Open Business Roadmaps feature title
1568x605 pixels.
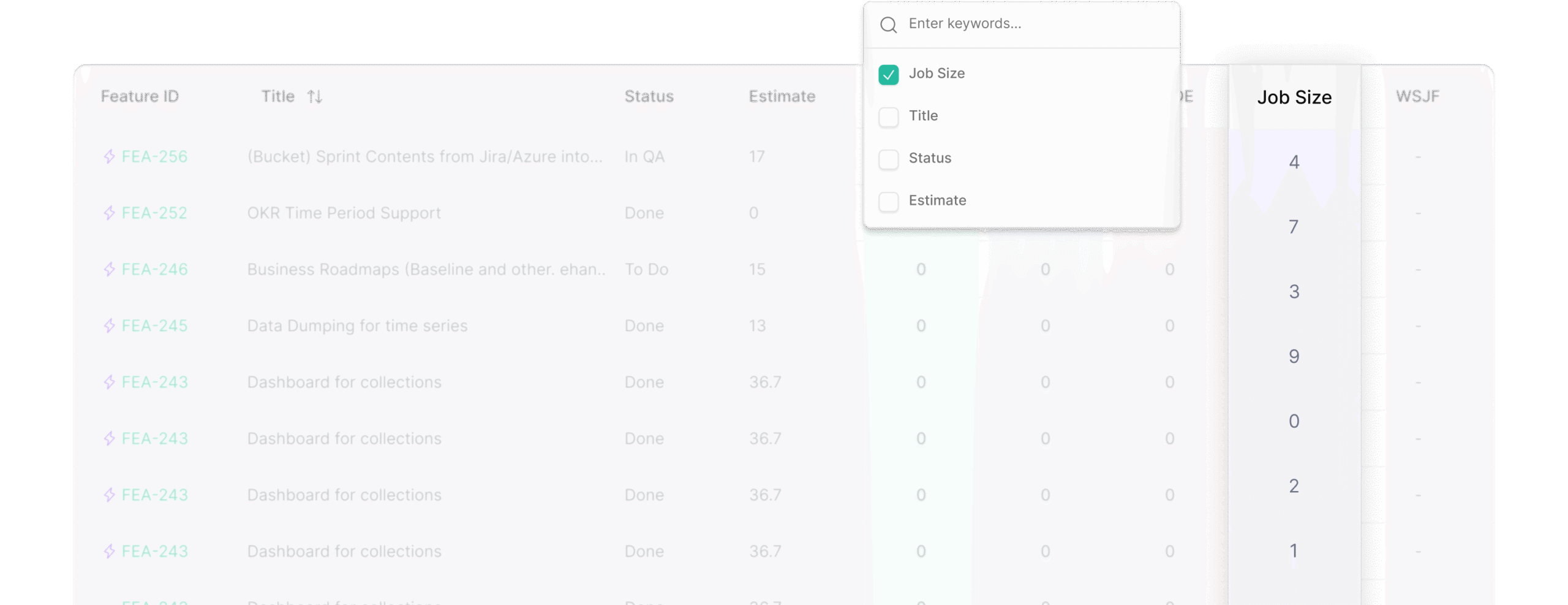(x=426, y=269)
